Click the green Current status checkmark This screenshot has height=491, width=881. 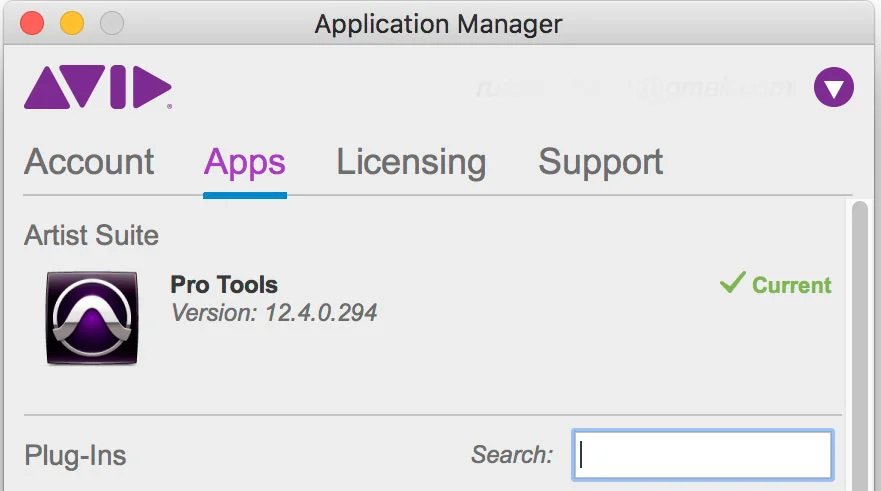point(733,283)
